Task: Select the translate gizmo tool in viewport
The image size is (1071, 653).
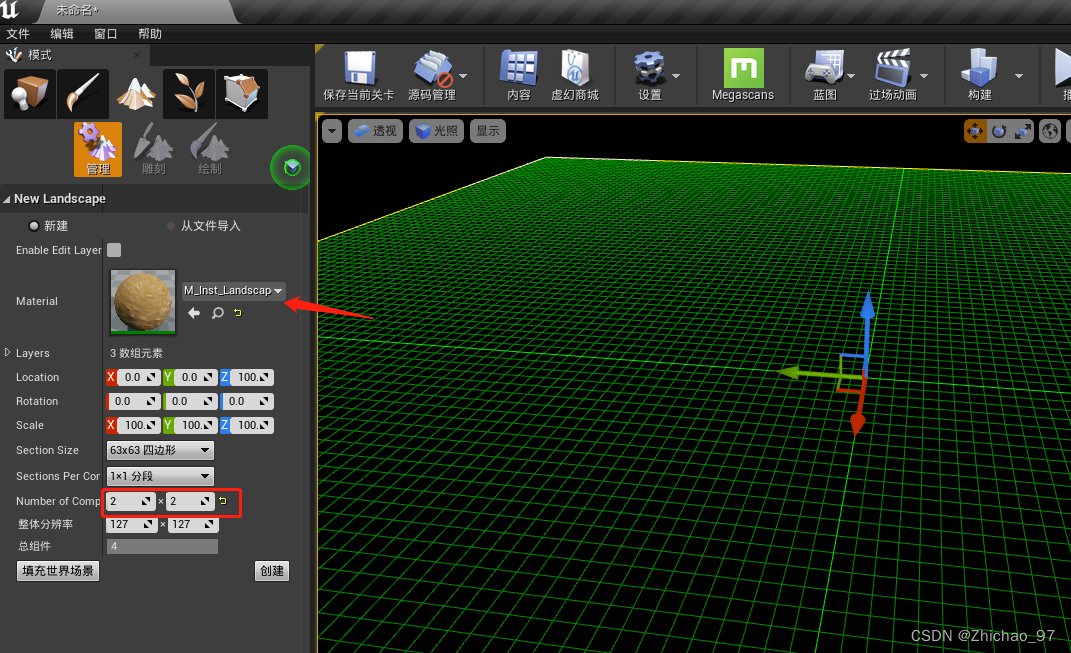Action: [975, 131]
